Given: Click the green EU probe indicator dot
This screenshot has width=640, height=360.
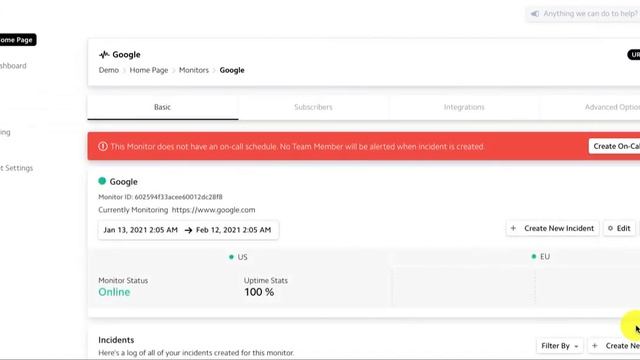Looking at the screenshot, I should (x=533, y=256).
